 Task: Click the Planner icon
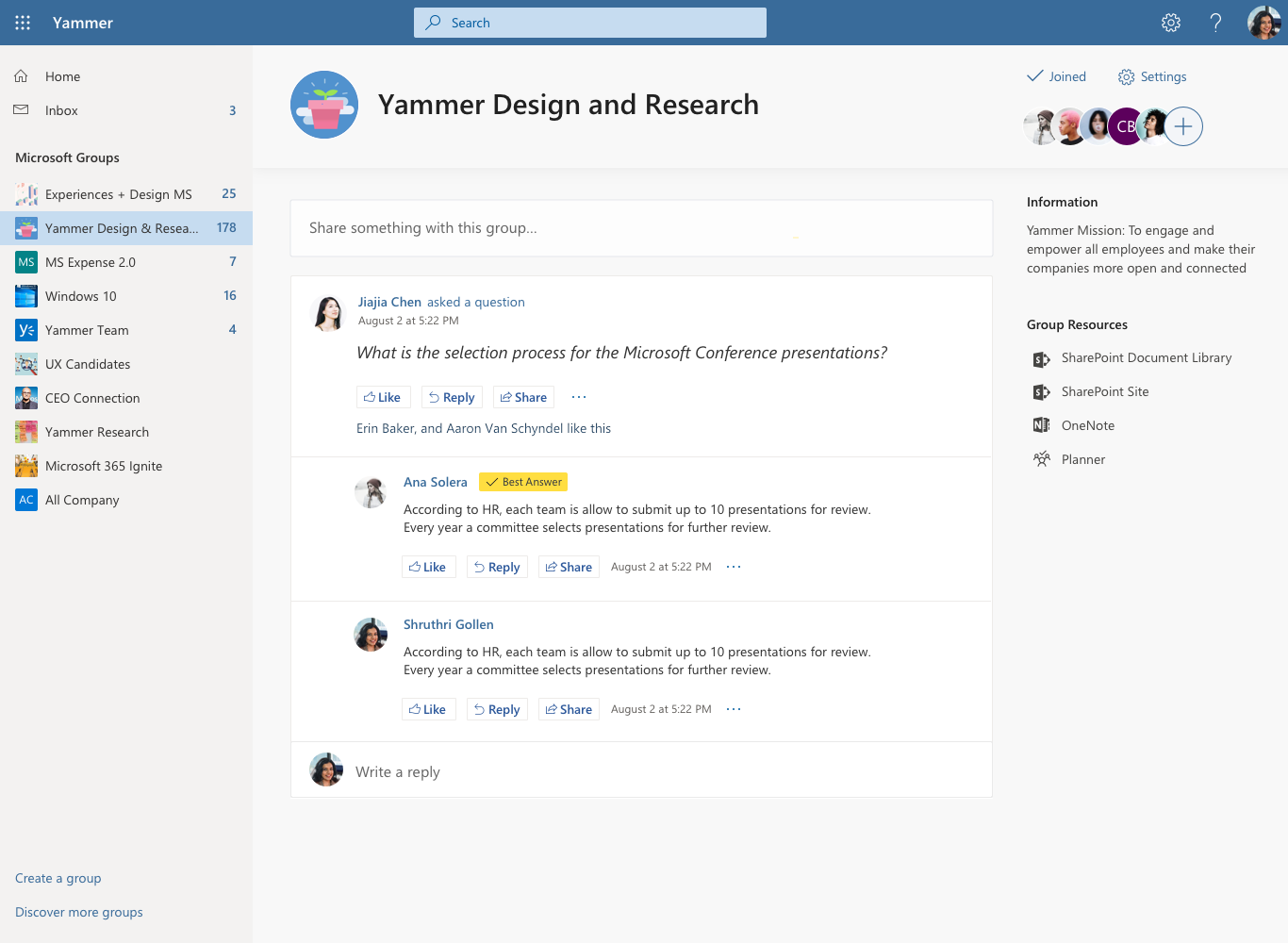1041,459
